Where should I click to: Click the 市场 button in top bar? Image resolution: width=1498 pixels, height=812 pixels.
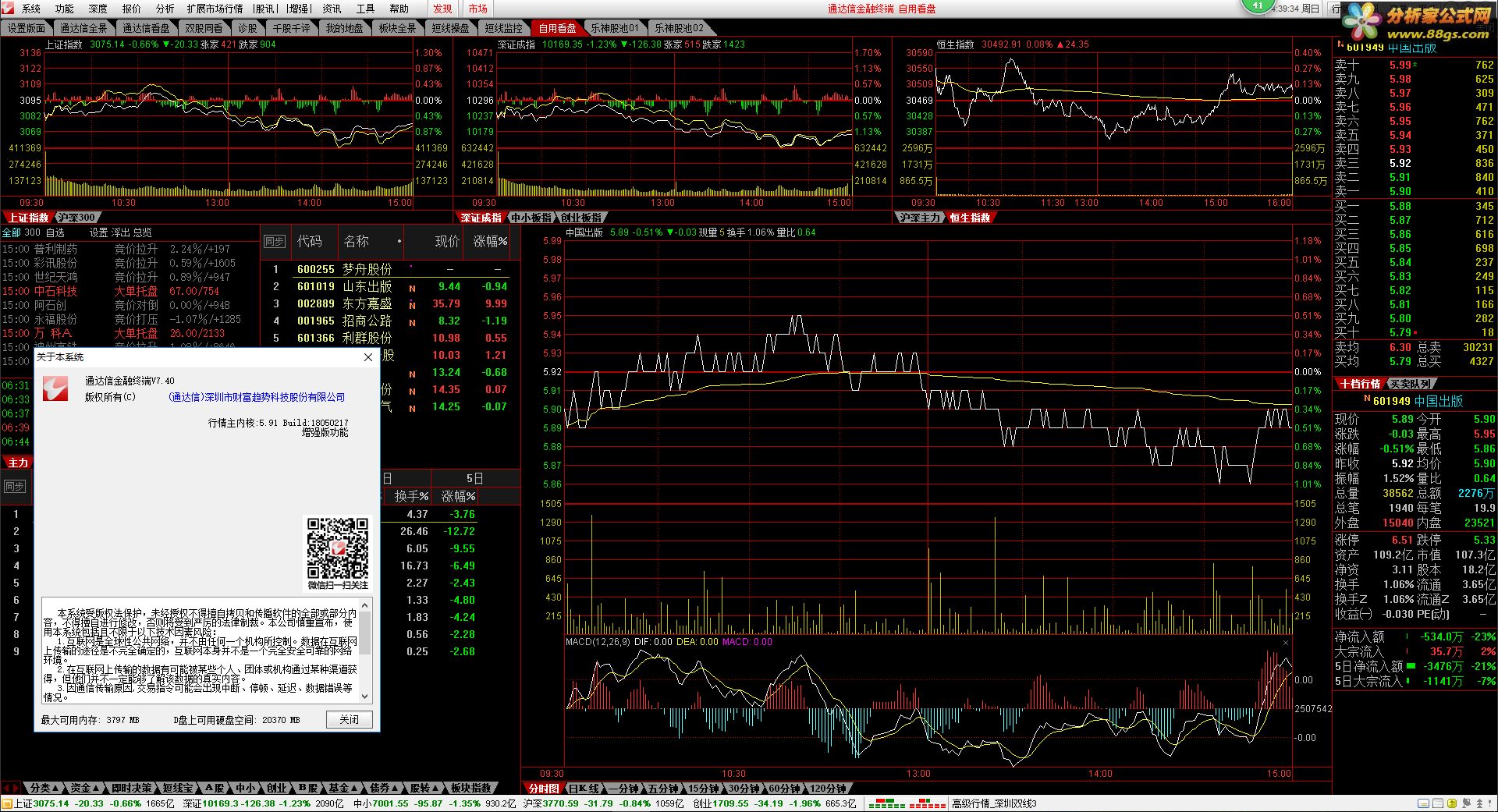pyautogui.click(x=477, y=9)
